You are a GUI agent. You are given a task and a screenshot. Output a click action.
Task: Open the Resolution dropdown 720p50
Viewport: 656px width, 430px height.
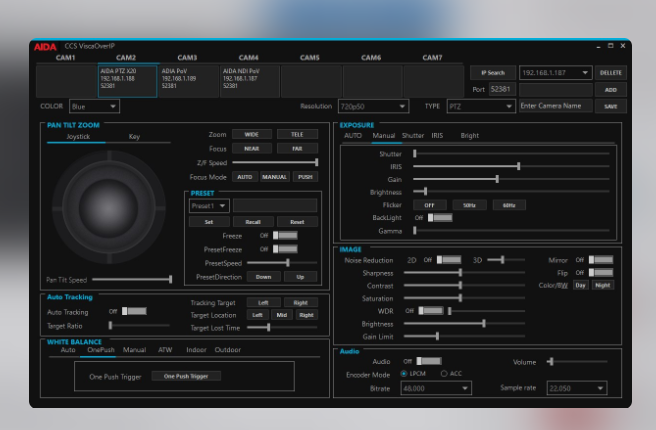click(373, 106)
